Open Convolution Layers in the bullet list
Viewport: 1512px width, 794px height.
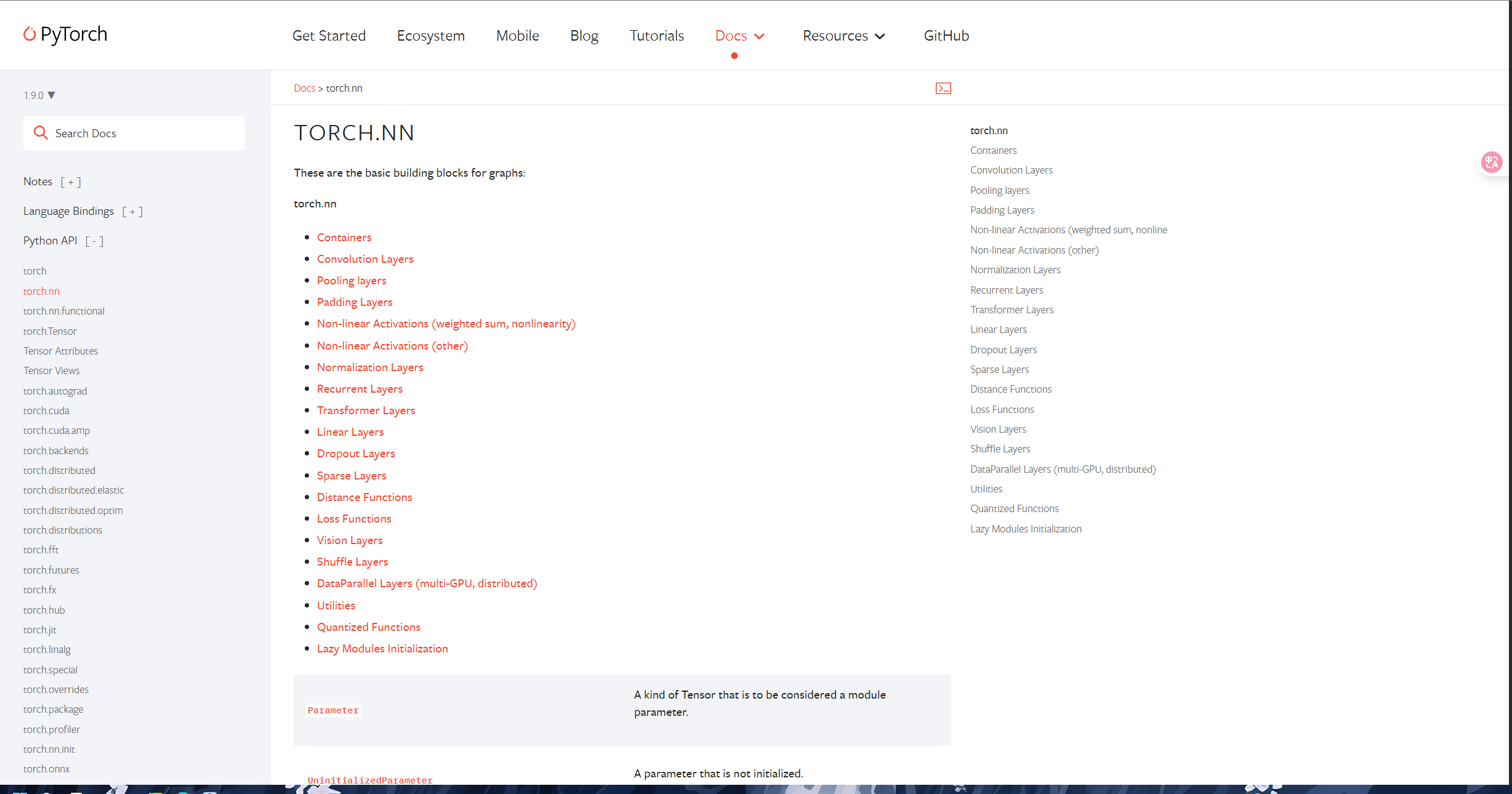click(x=365, y=259)
